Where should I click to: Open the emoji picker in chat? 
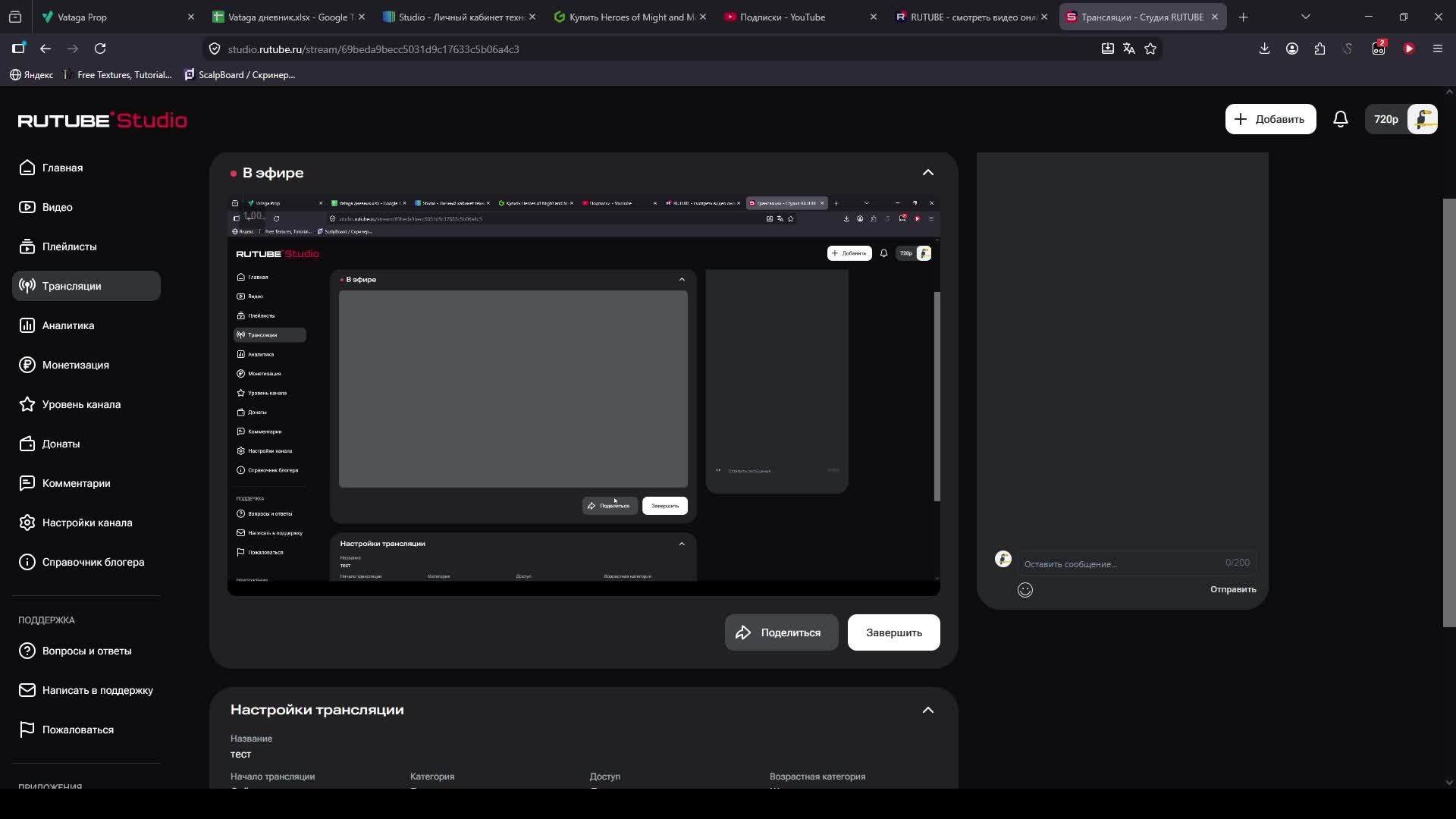[1025, 590]
